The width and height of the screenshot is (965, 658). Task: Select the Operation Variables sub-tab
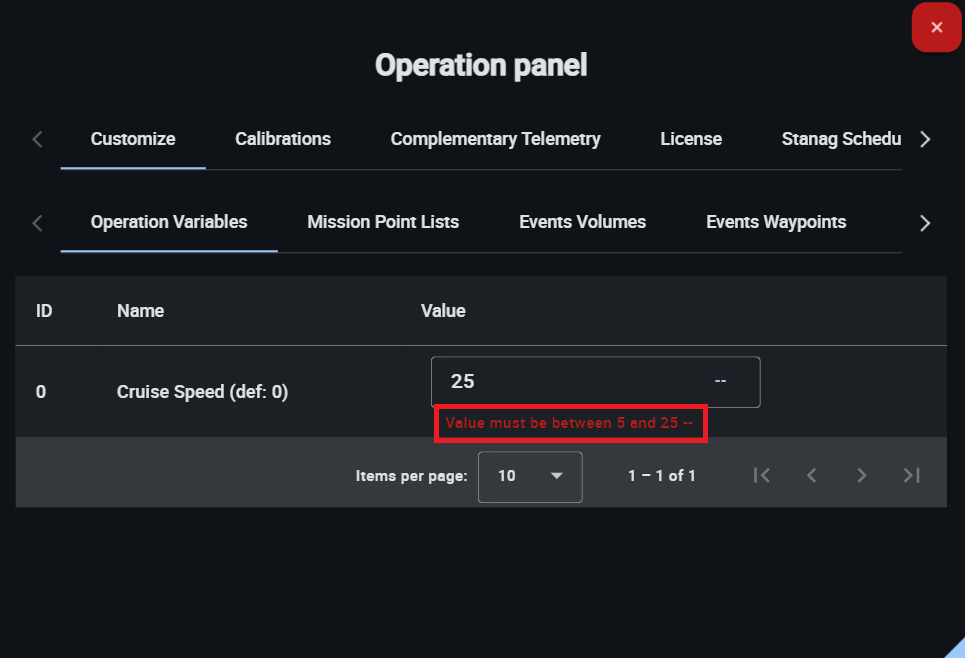pyautogui.click(x=169, y=222)
